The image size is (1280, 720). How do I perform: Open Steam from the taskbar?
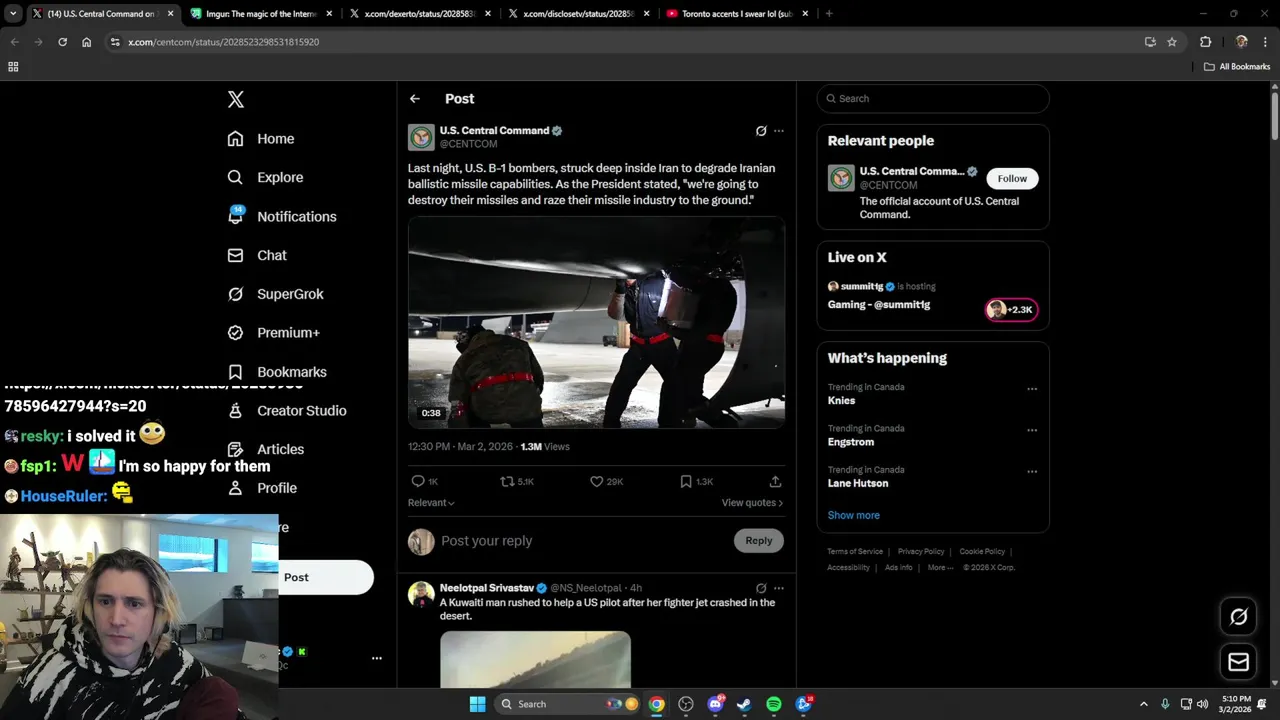point(744,704)
